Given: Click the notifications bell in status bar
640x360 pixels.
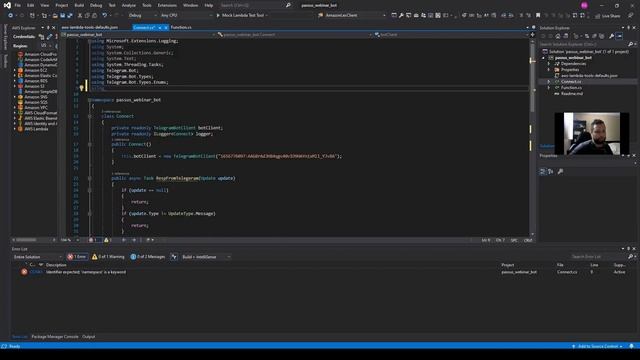Looking at the screenshot, I should (x=631, y=346).
